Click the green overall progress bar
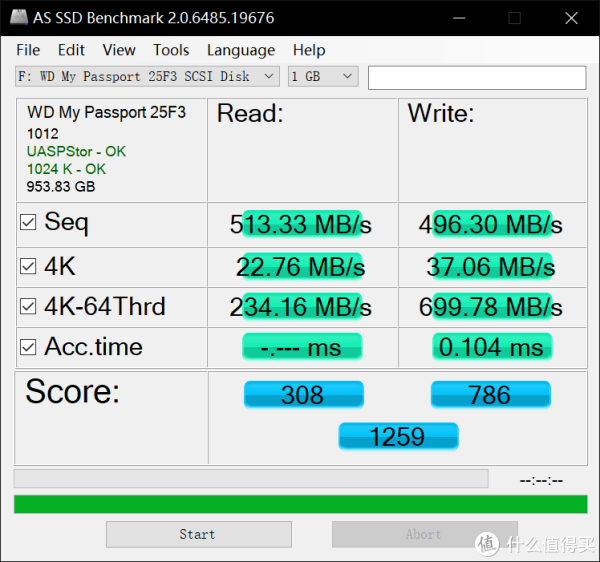This screenshot has height=562, width=600. coord(301,504)
